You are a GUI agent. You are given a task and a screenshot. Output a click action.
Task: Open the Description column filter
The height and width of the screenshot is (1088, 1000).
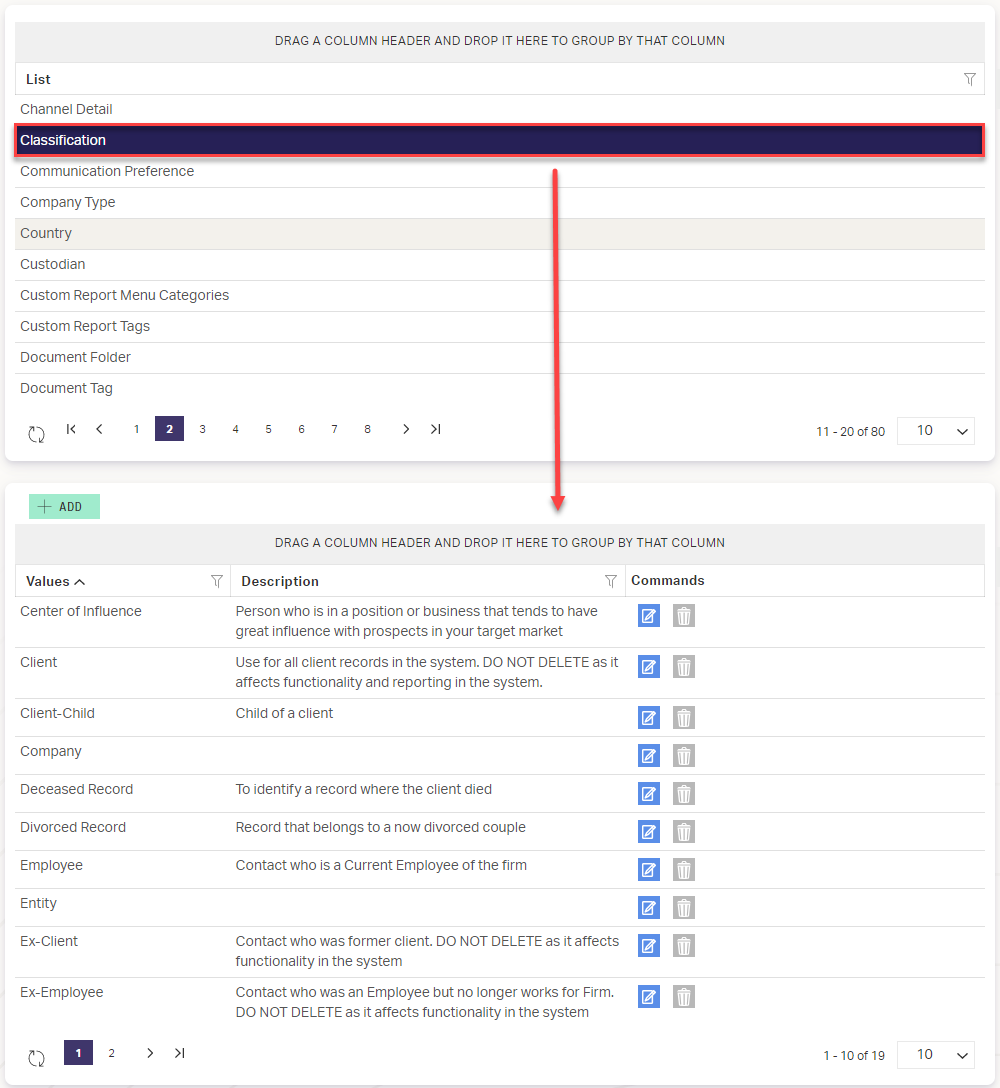pyautogui.click(x=611, y=581)
